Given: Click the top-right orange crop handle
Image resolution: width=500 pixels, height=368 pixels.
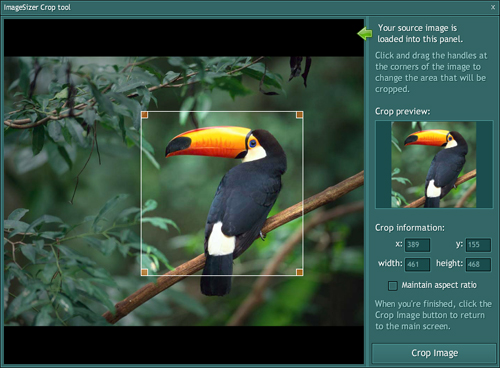Looking at the screenshot, I should 299,115.
